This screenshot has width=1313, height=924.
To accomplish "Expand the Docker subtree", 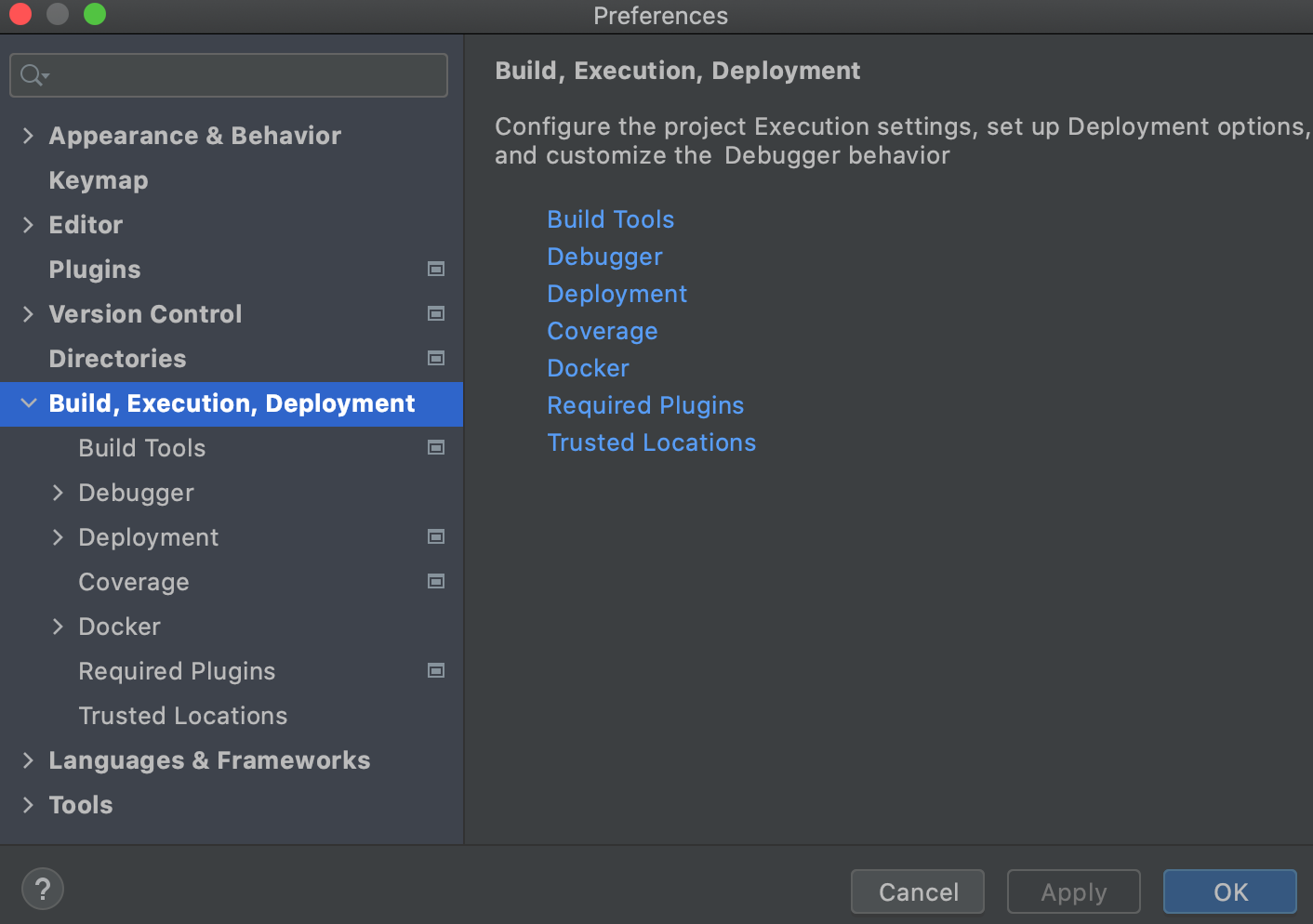I will coord(58,626).
